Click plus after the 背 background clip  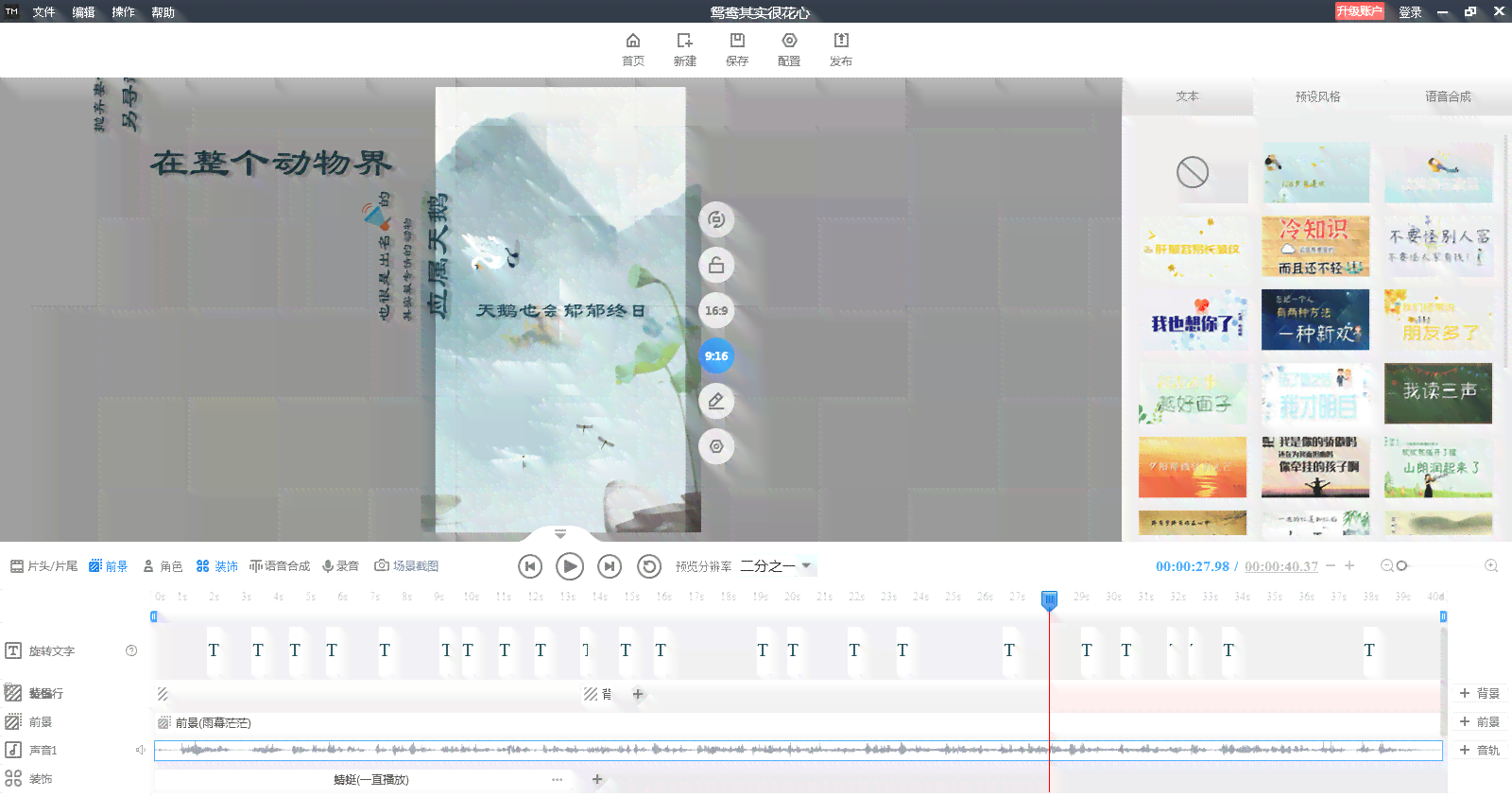pyautogui.click(x=638, y=694)
